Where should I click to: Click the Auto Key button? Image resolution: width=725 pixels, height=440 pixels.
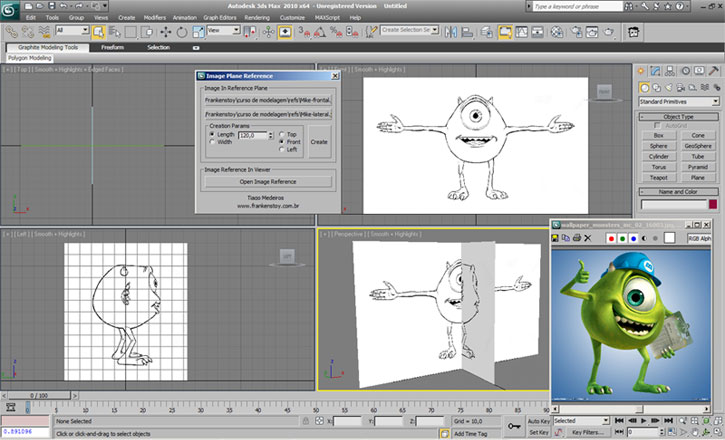click(539, 421)
